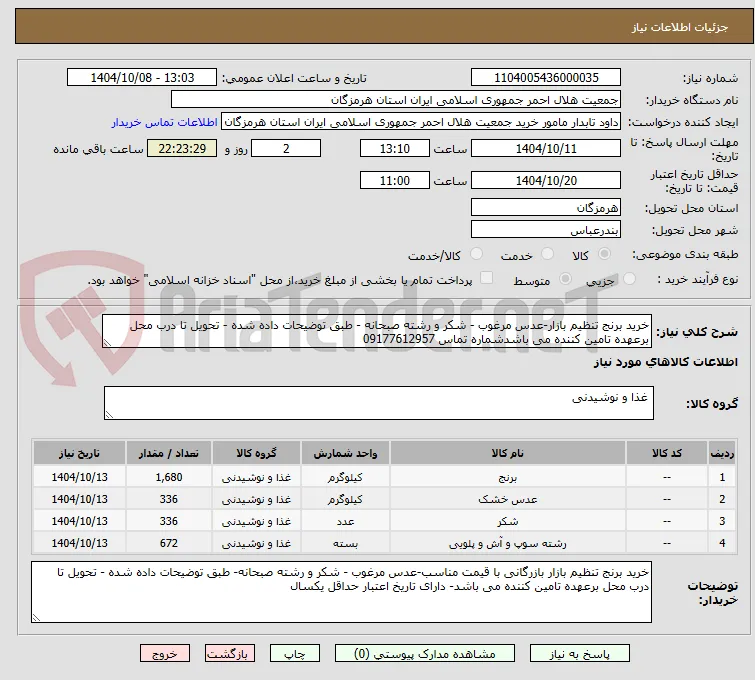Click the quantity cell 672
Screen dimensions: 755x680
[x=169, y=543]
